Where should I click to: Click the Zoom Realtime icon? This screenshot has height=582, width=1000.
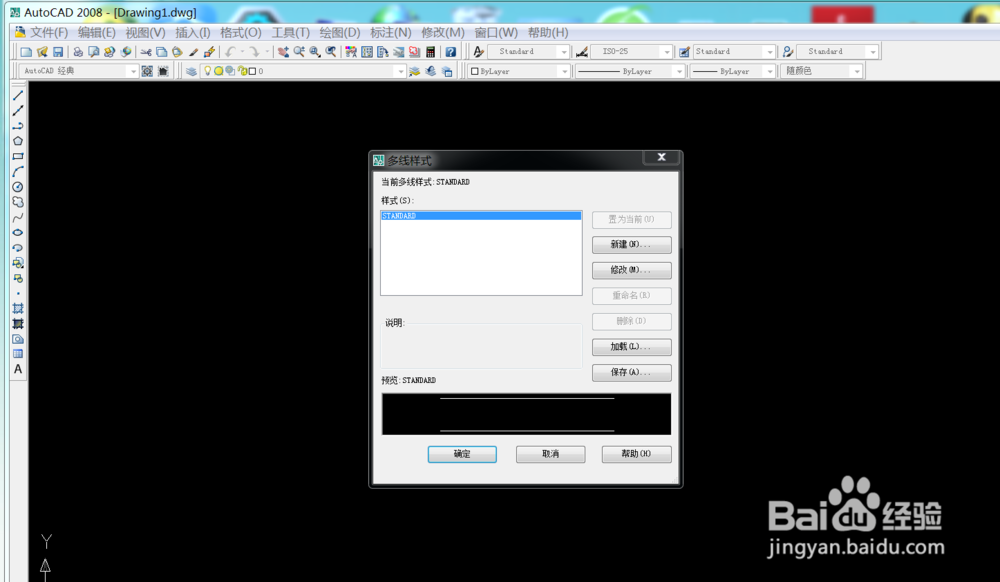299,52
